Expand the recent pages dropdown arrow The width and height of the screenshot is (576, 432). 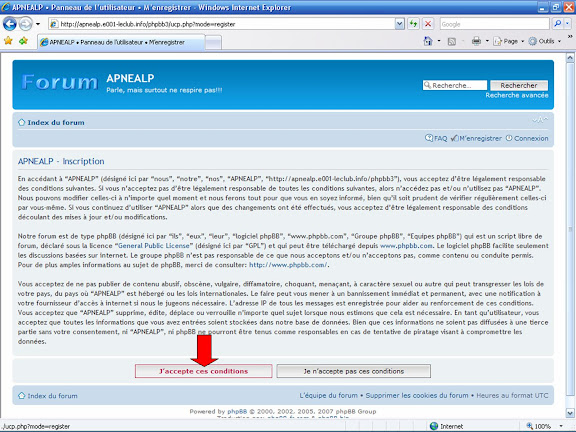coord(38,24)
